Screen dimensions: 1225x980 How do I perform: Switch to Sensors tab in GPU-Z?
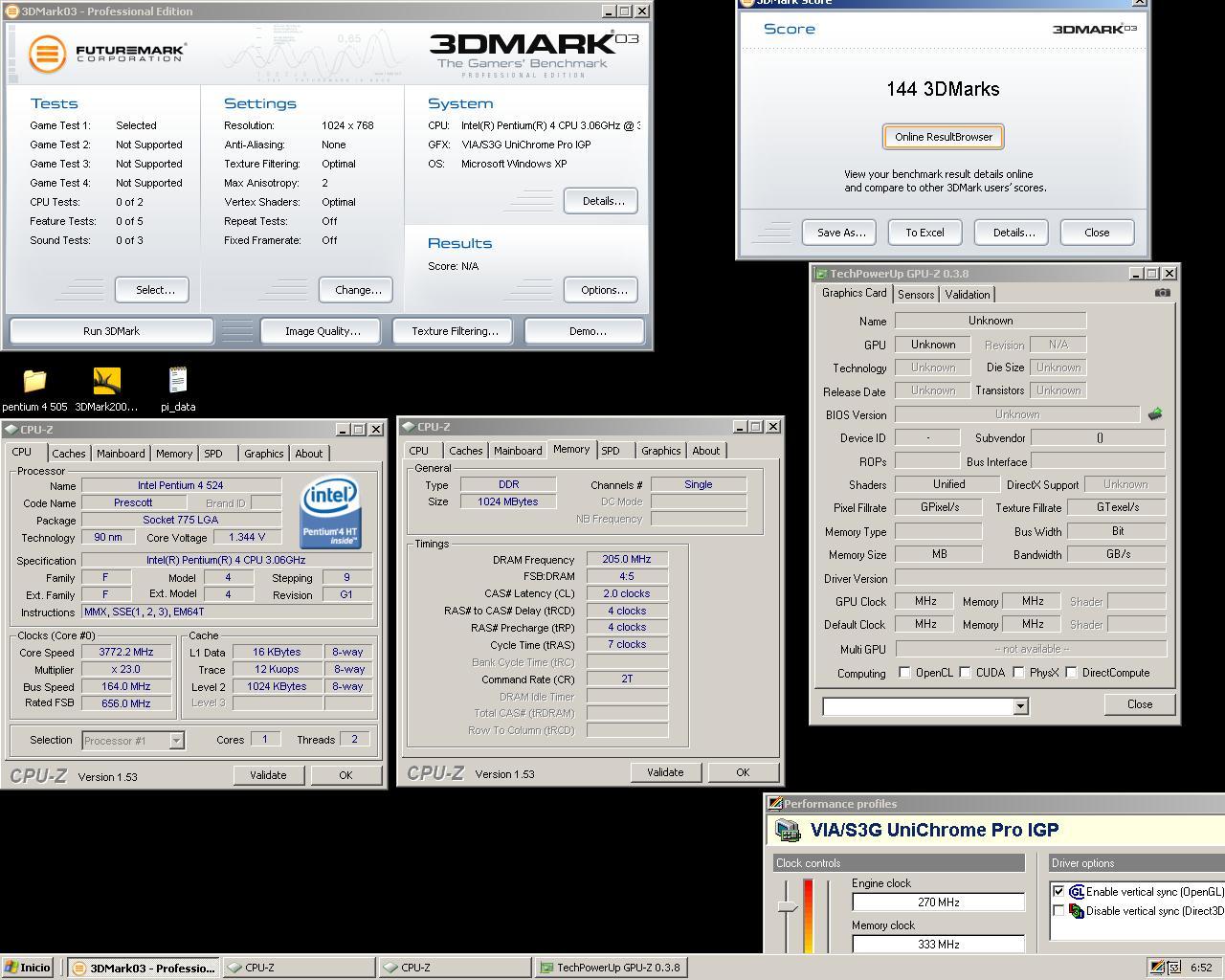(916, 295)
